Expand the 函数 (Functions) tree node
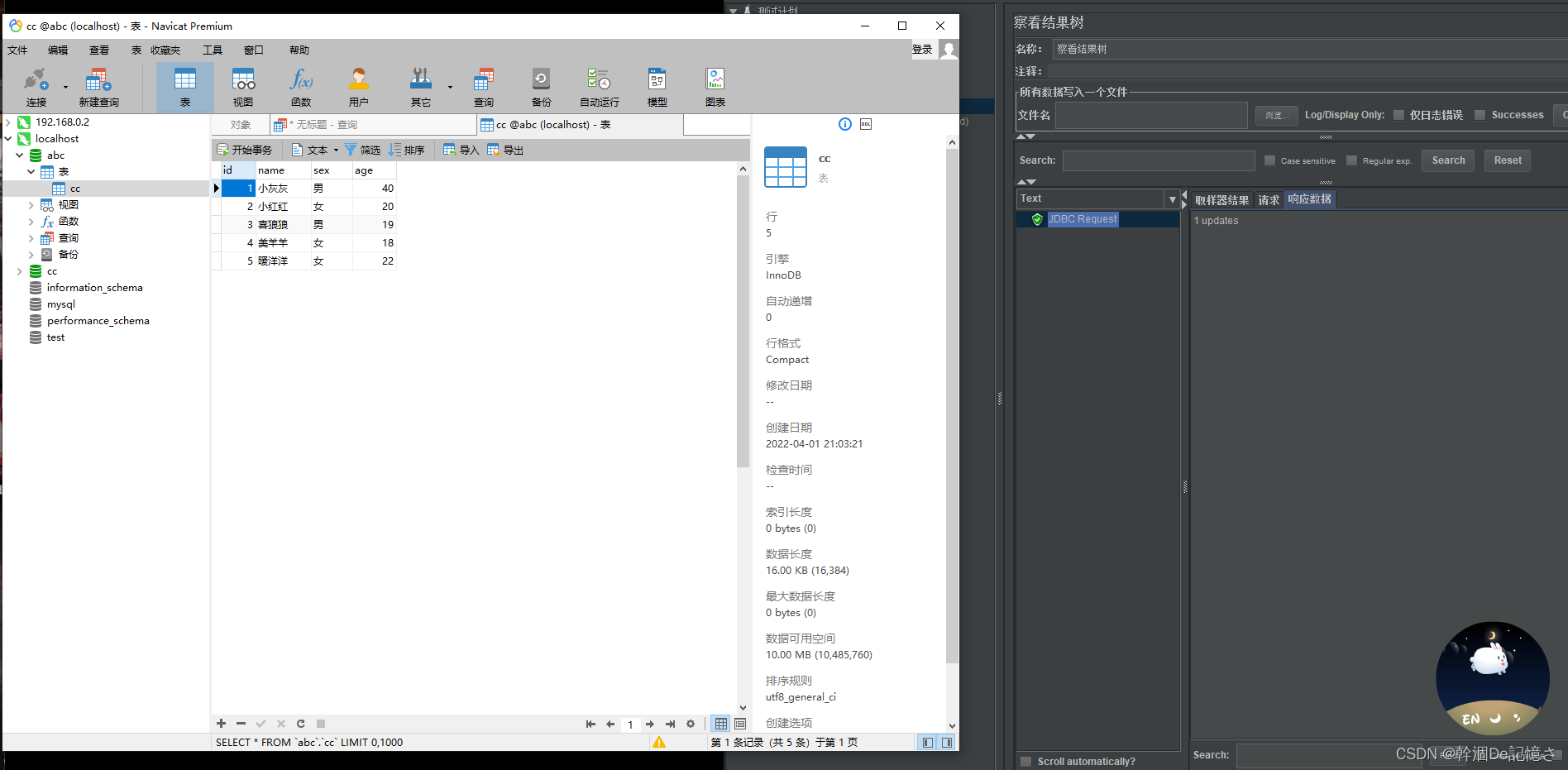This screenshot has height=770, width=1568. point(31,221)
